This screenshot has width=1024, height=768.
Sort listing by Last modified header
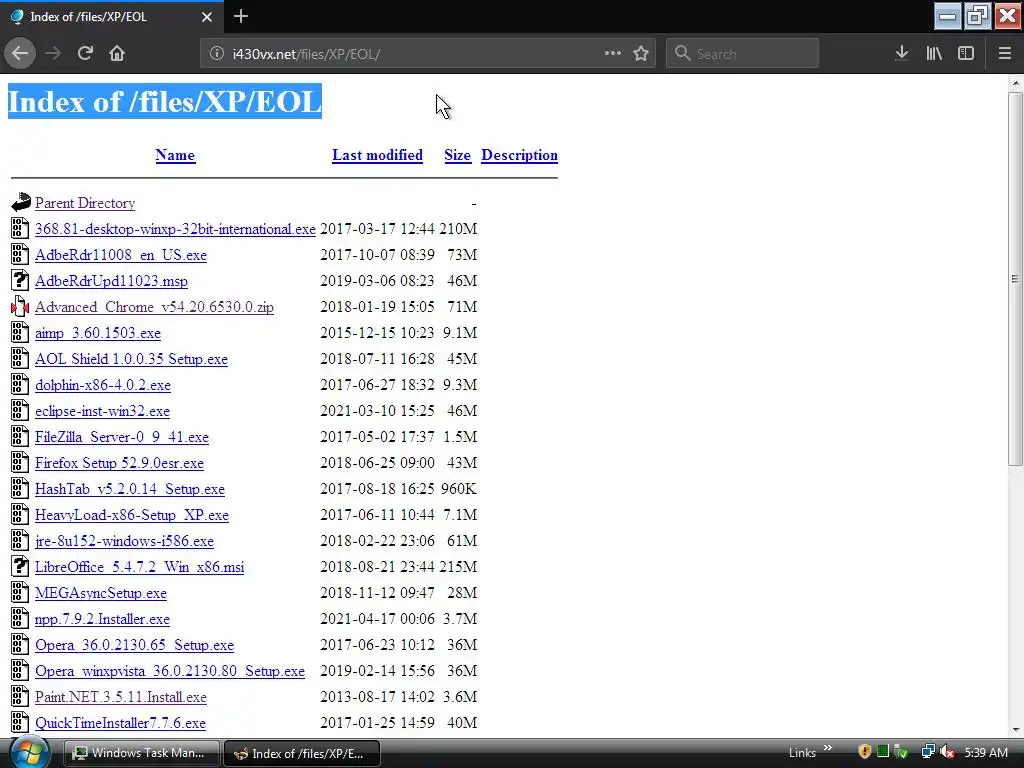coord(377,155)
